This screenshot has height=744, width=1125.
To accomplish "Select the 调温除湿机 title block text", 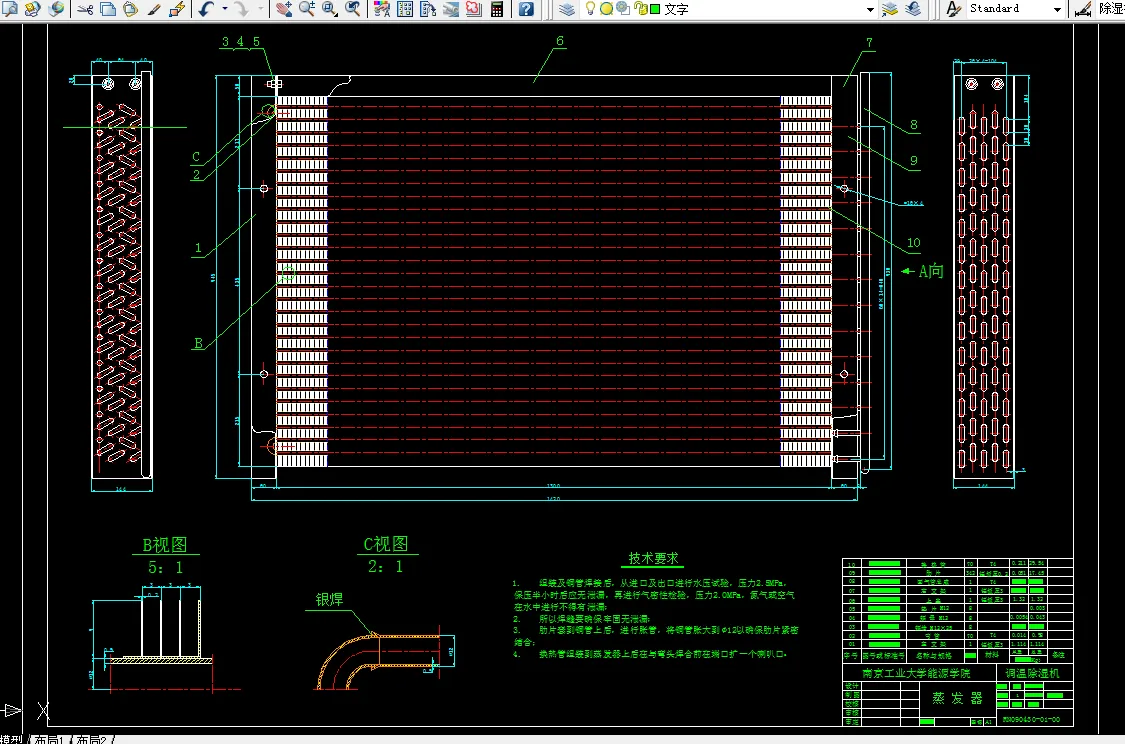I will pyautogui.click(x=1032, y=673).
